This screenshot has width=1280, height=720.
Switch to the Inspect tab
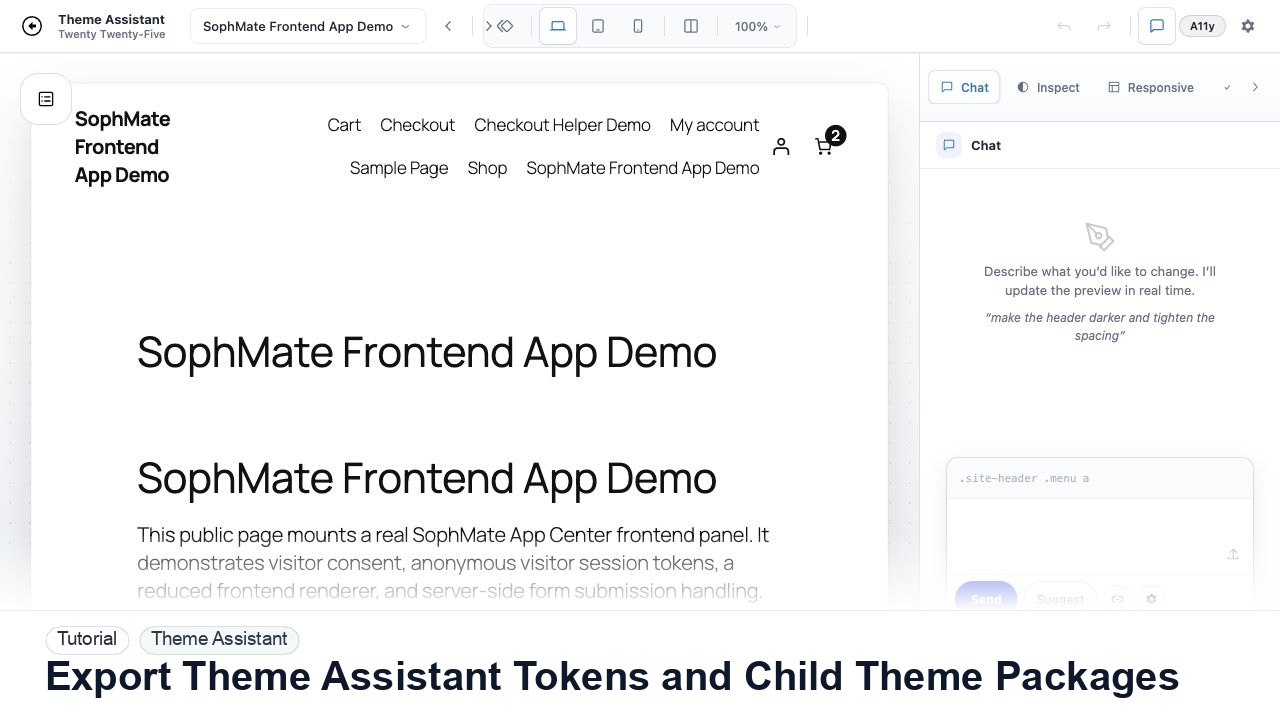click(x=1048, y=87)
